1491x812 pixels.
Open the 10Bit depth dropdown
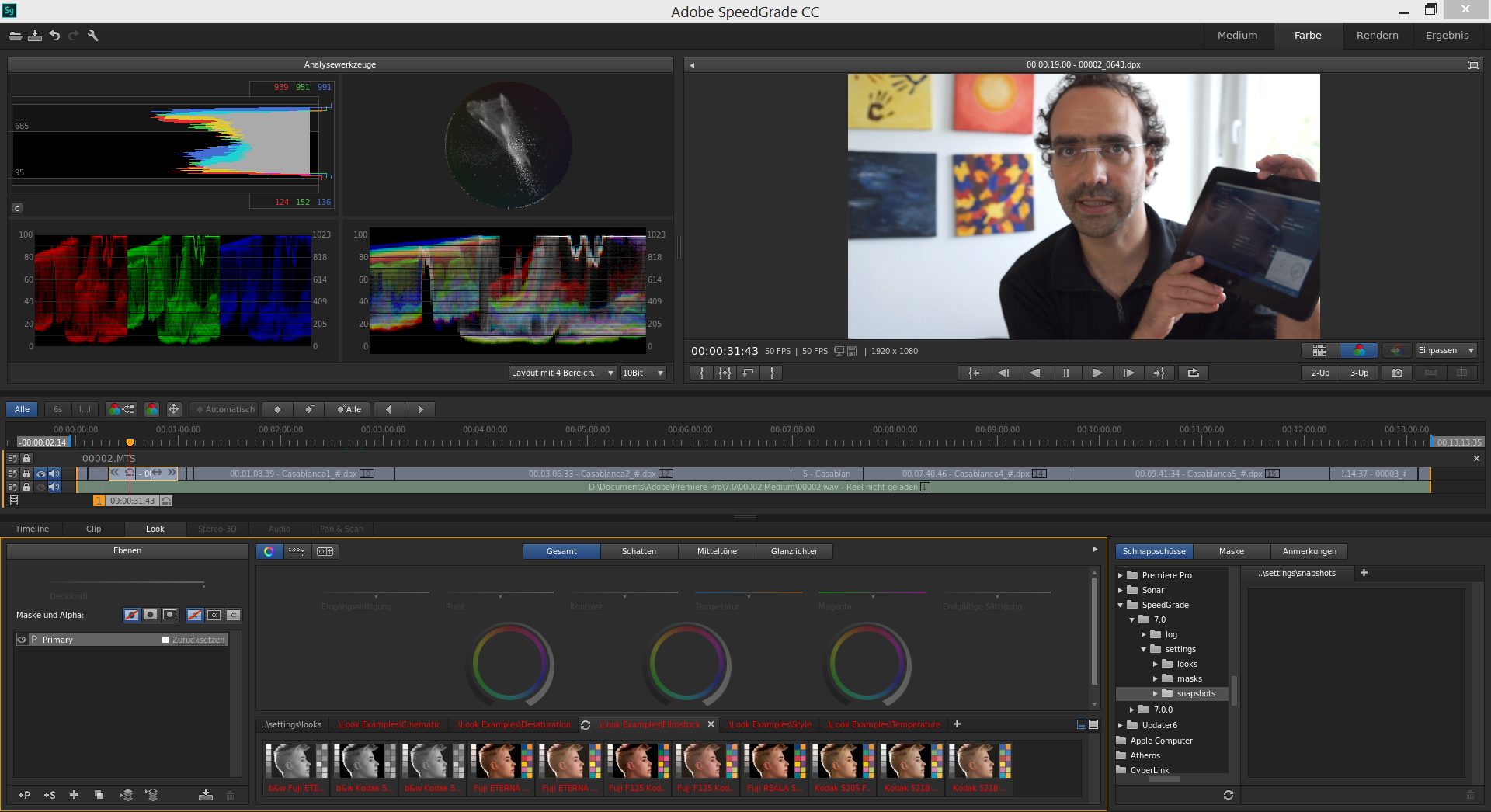tap(644, 373)
